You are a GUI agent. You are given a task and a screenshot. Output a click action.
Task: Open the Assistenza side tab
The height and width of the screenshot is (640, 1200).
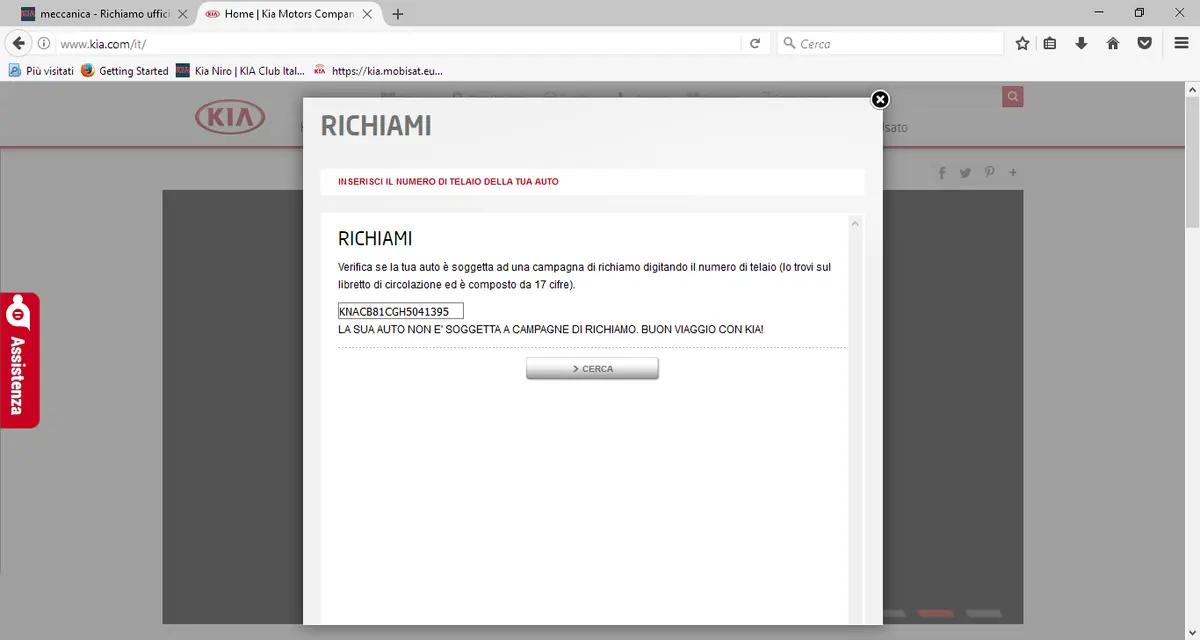[19, 360]
